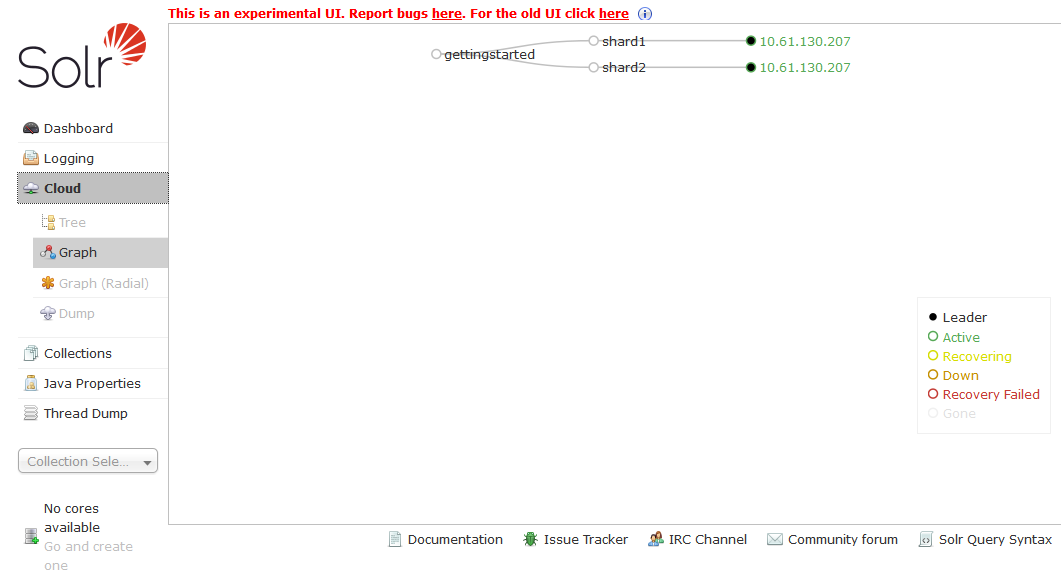This screenshot has width=1061, height=577.
Task: Click the shard1 node circle
Action: (x=593, y=41)
